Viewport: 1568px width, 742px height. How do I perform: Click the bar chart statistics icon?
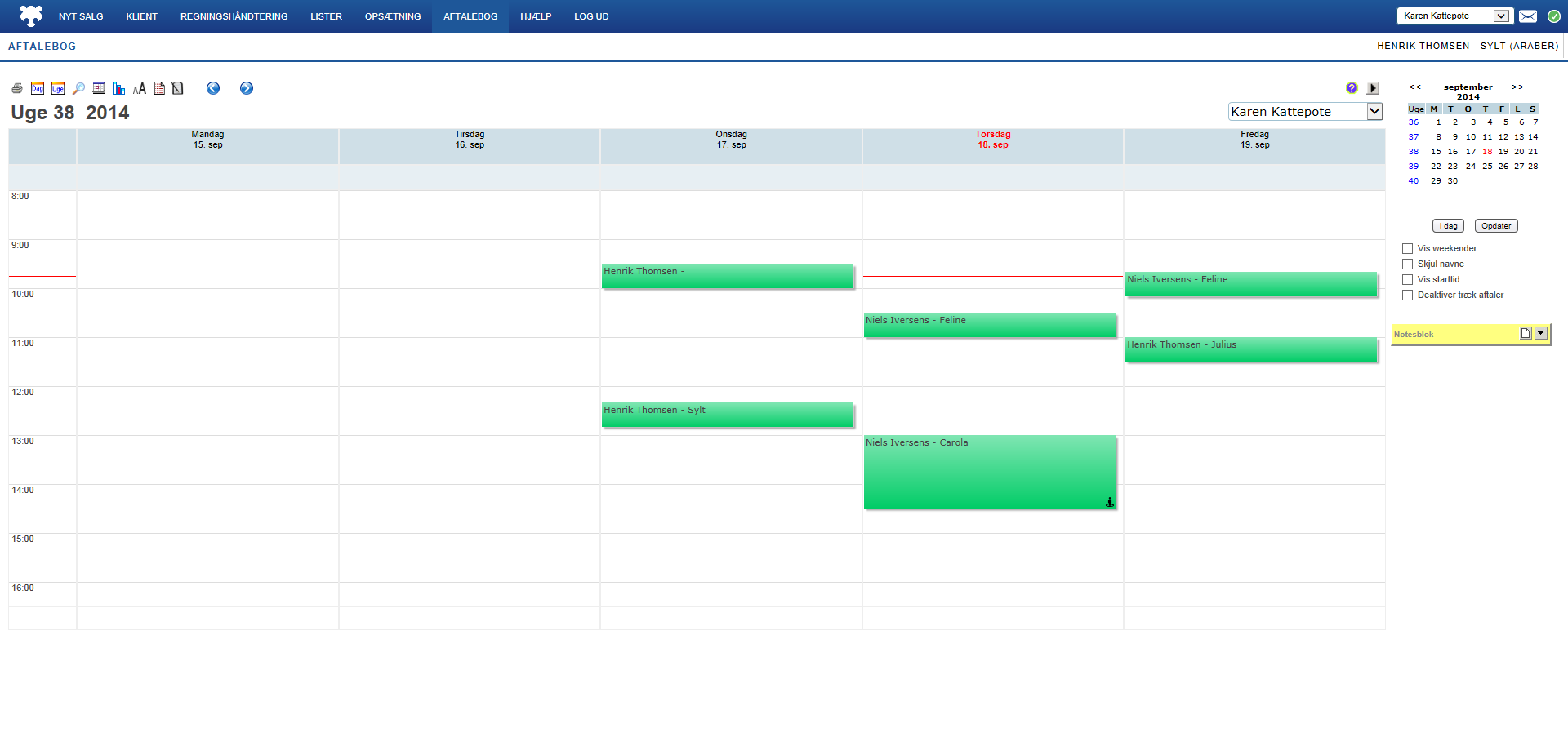(x=118, y=88)
